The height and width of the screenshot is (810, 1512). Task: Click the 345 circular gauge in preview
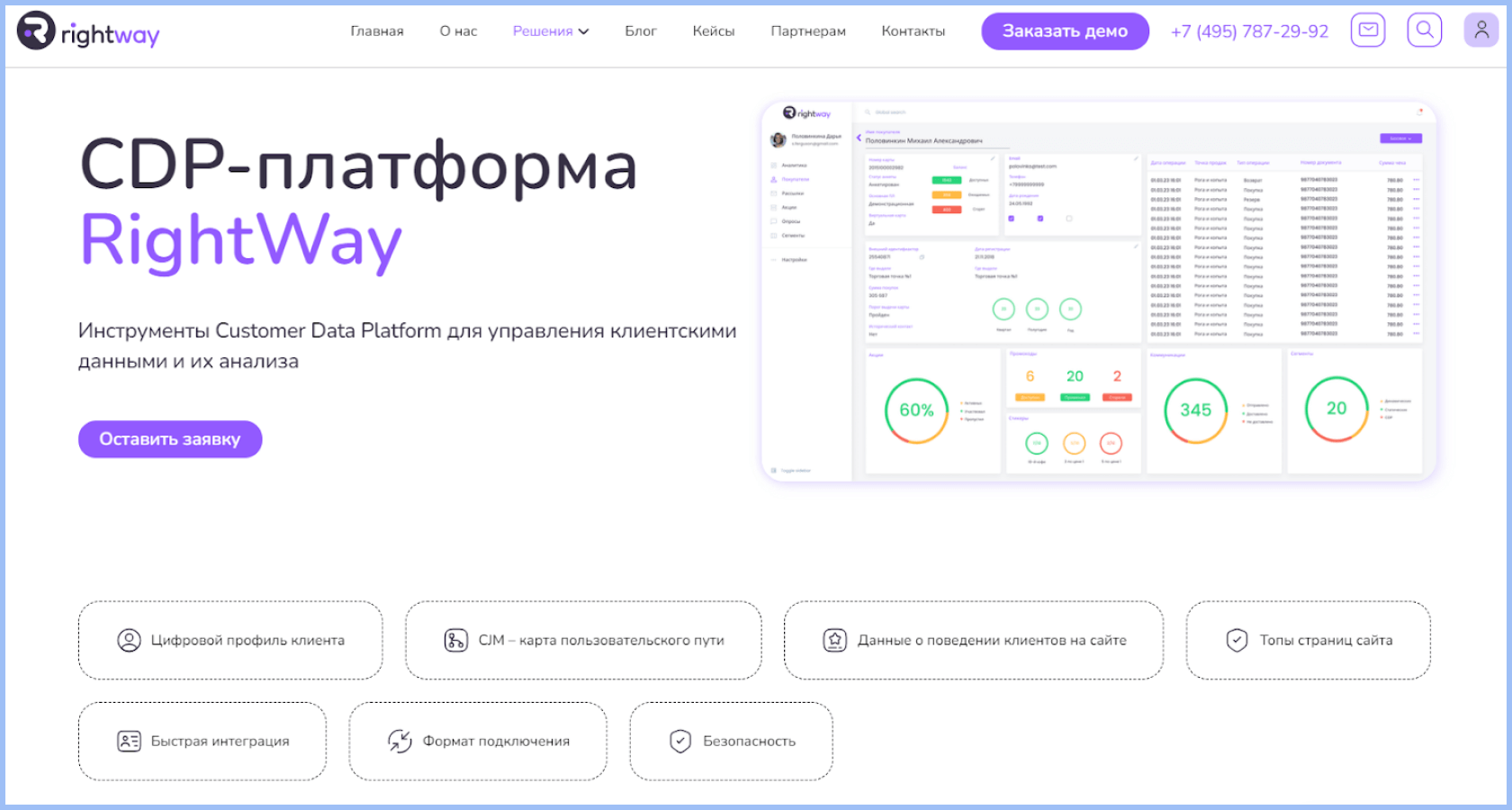tap(1196, 410)
